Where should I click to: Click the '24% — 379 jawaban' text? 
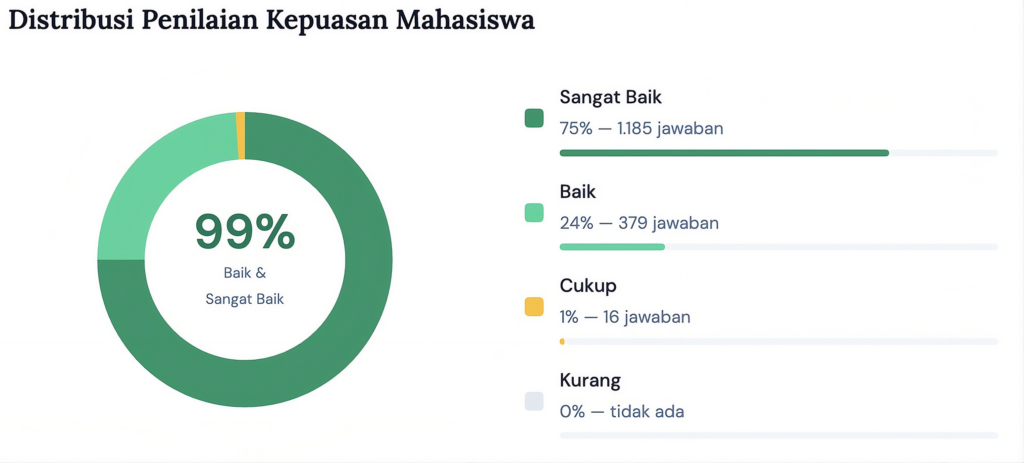(639, 223)
